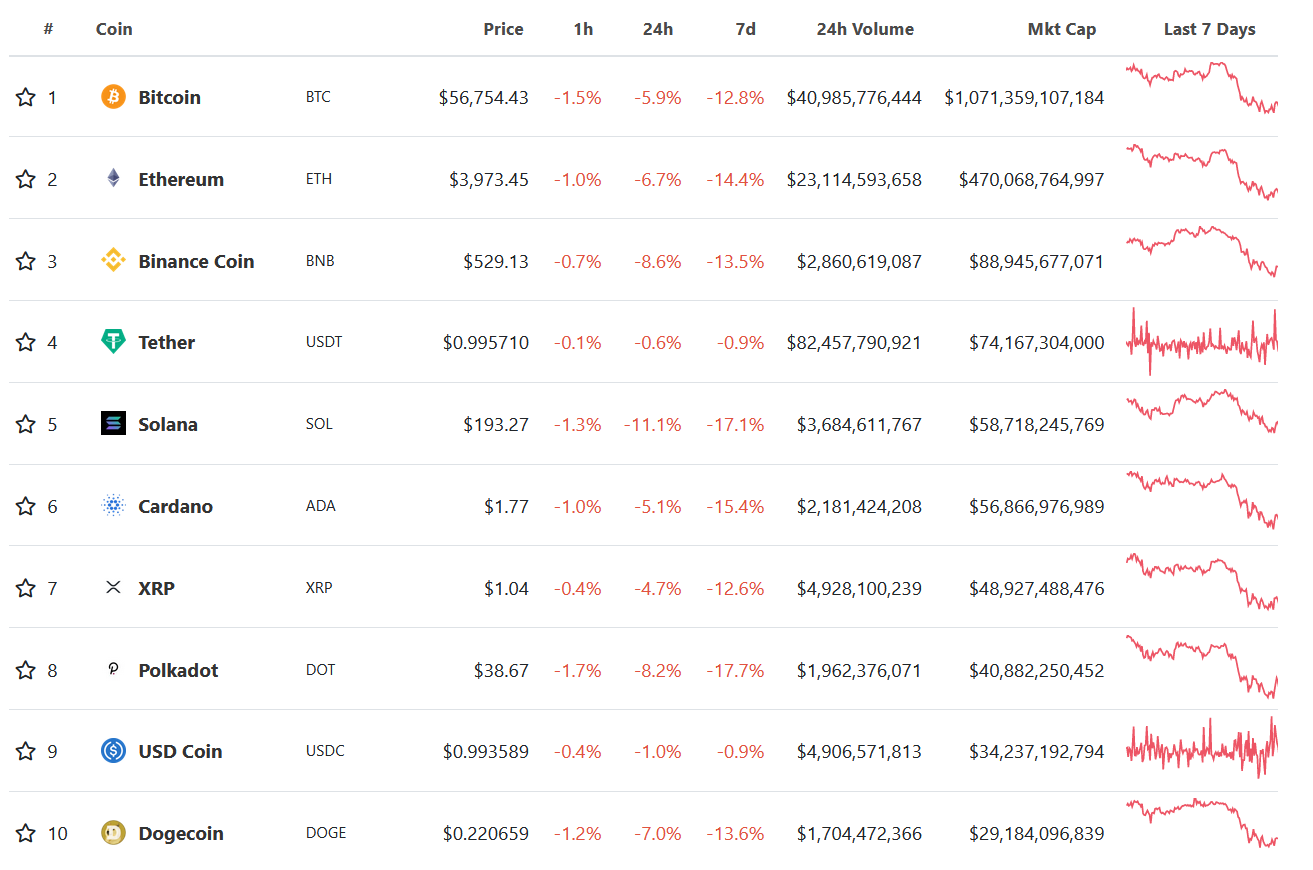Sort by the # rank column header

pyautogui.click(x=48, y=29)
